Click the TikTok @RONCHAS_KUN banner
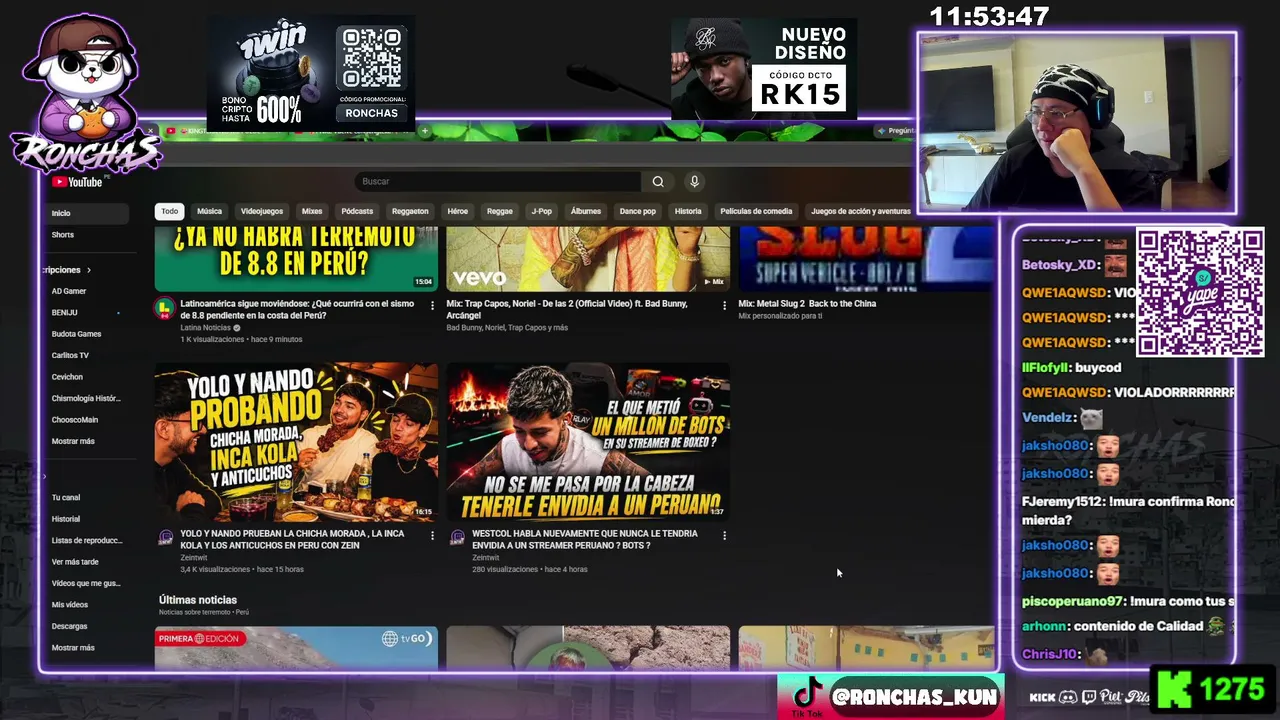 coord(892,697)
